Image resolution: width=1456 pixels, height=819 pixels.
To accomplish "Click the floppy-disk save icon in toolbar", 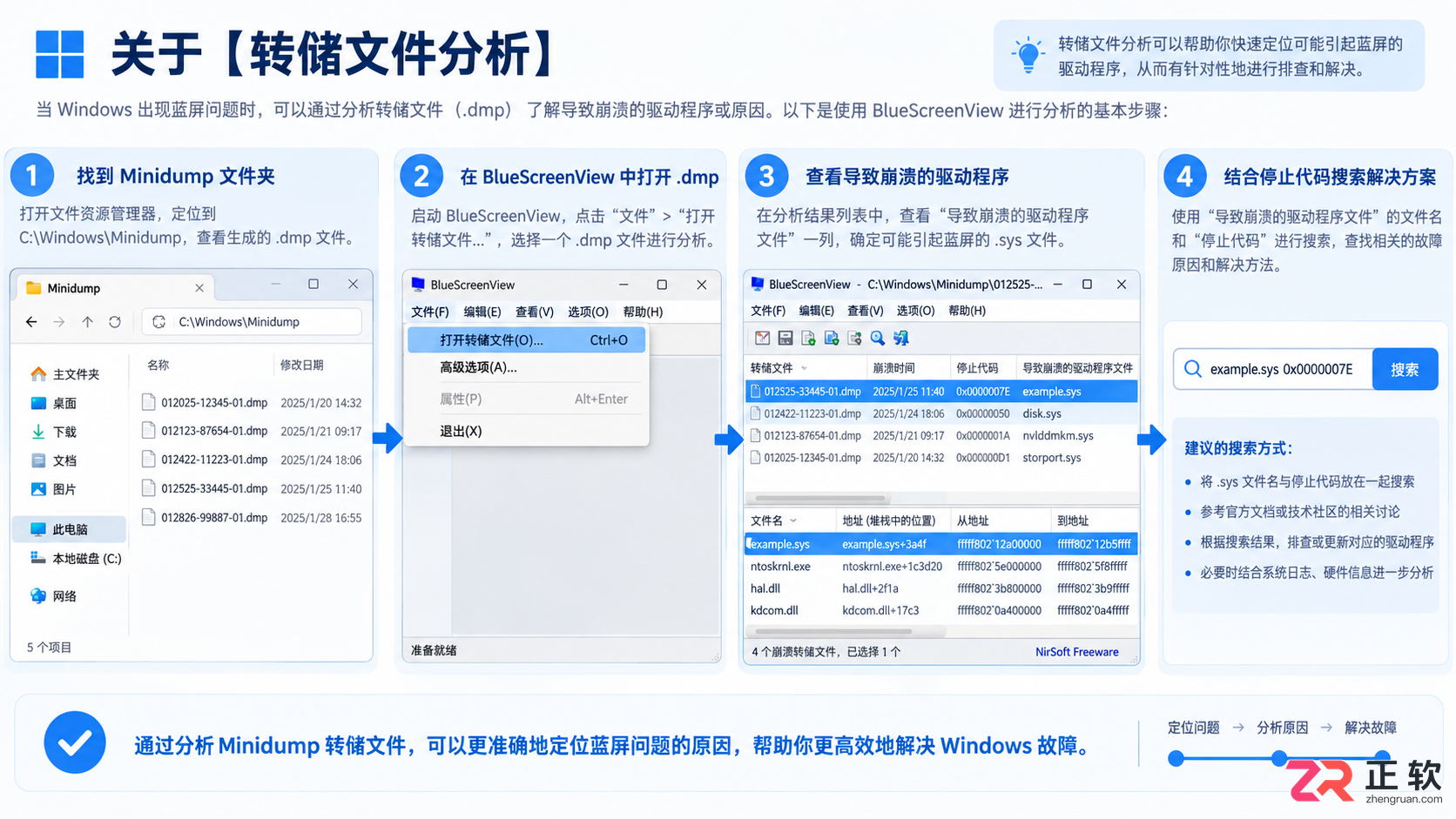I will click(785, 338).
